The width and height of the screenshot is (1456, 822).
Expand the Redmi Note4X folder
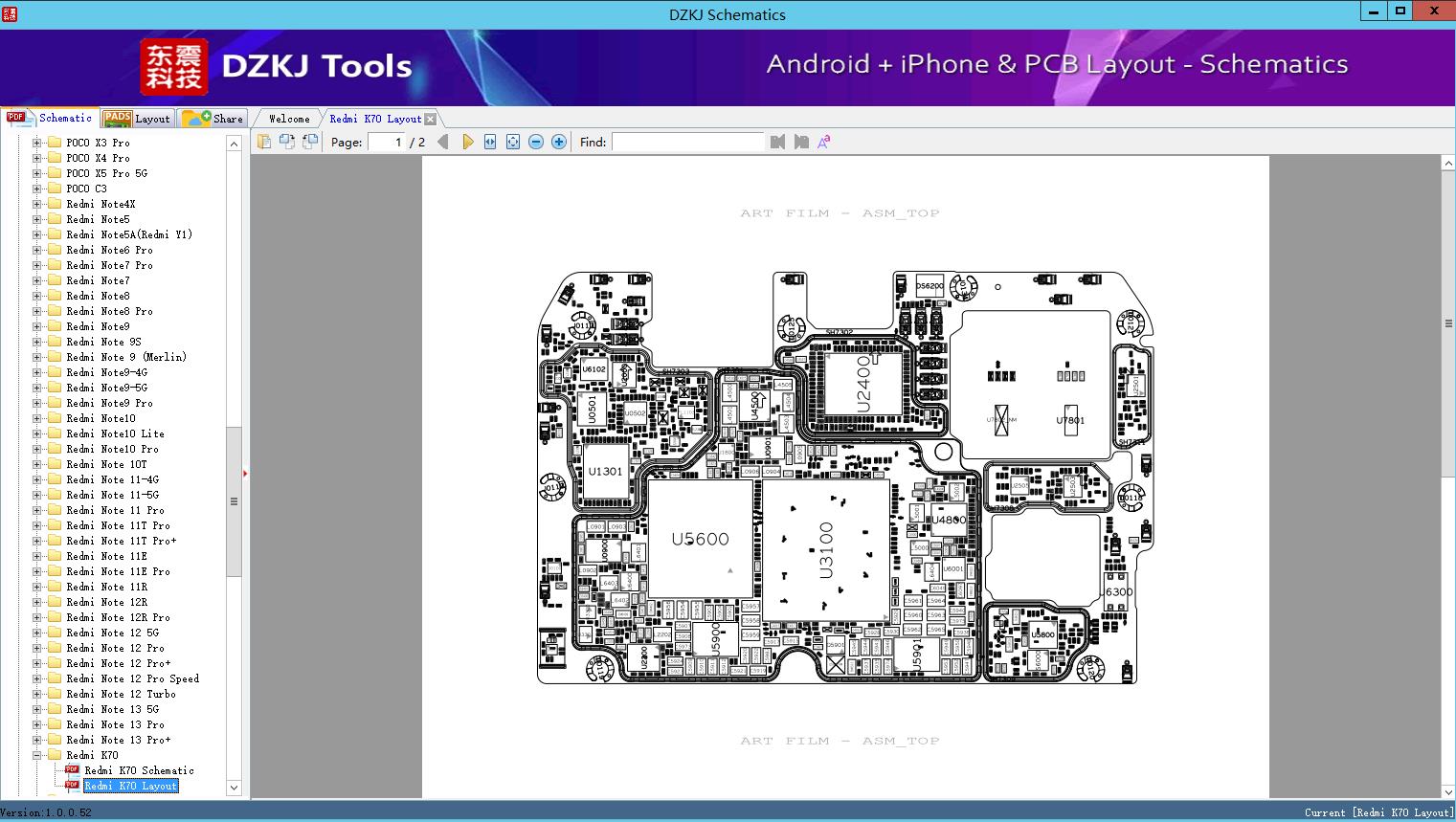point(36,204)
